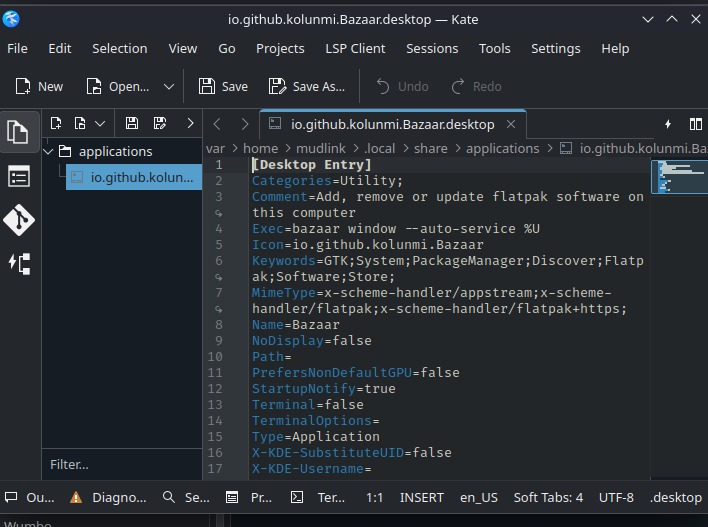Open the Projects list sidebar icon
This screenshot has width=708, height=527.
pyautogui.click(x=19, y=176)
